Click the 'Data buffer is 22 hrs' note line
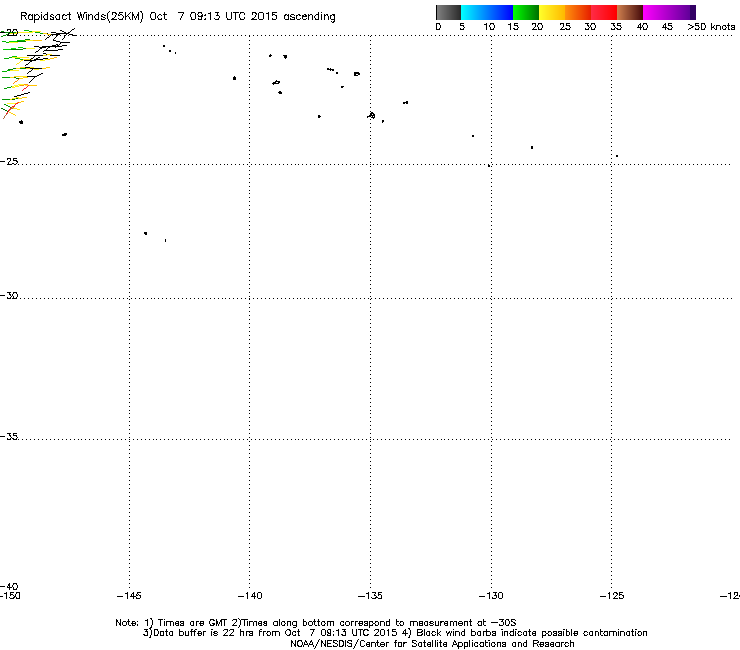 click(395, 633)
